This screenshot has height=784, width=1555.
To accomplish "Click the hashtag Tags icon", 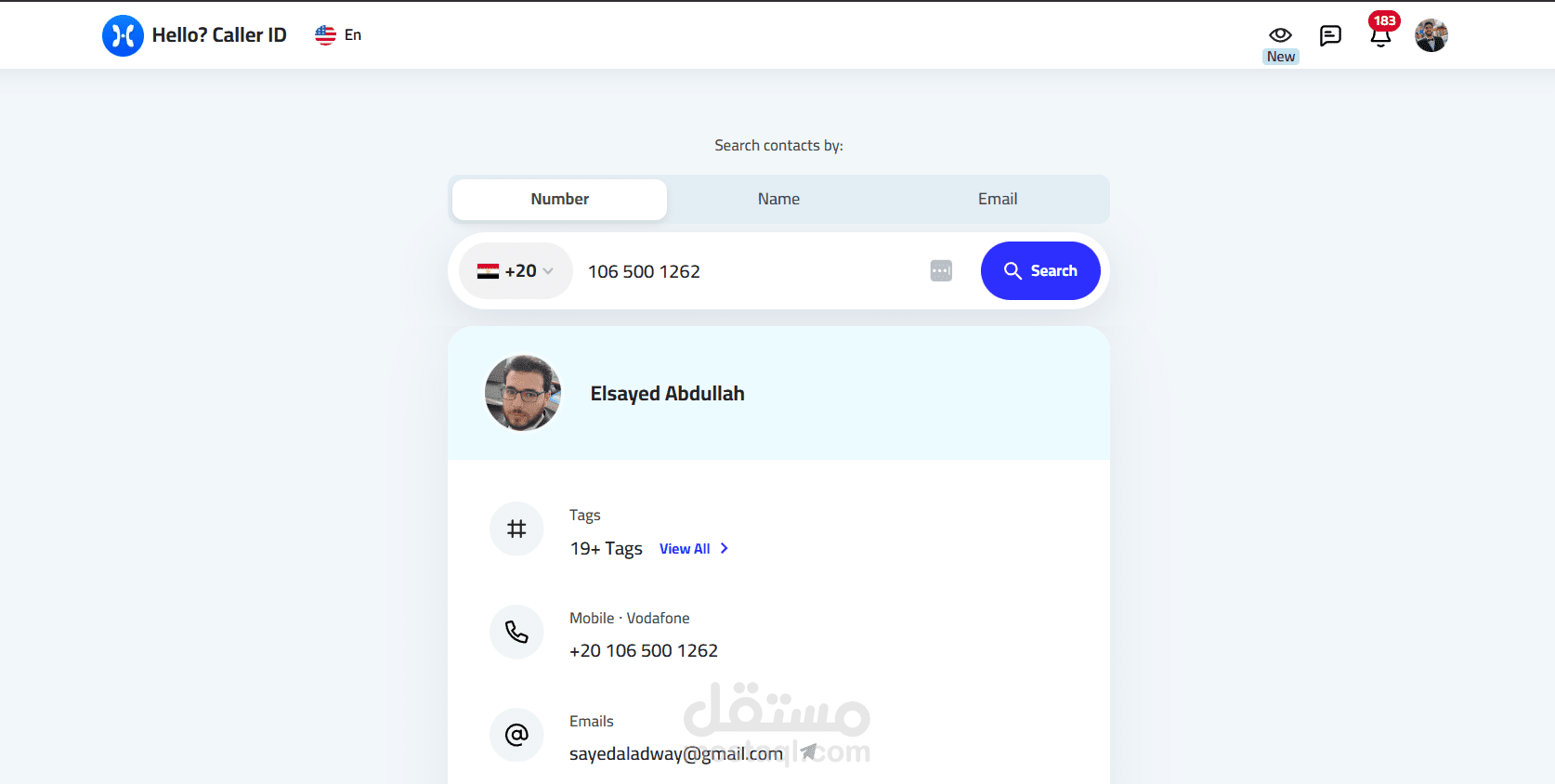I will point(516,529).
